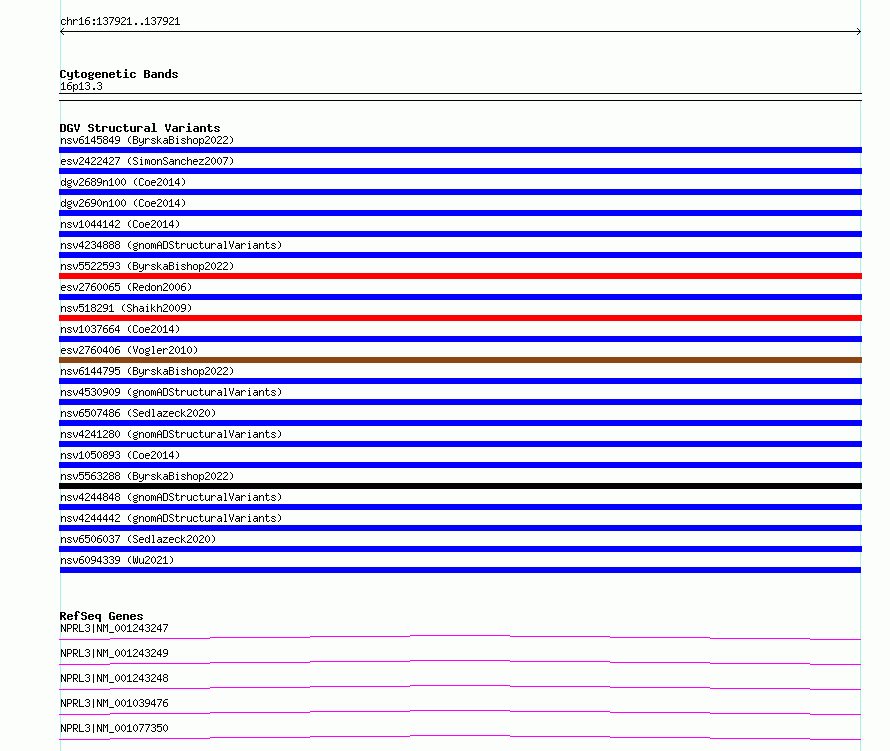This screenshot has width=890, height=751.
Task: Click the 16p13.3 band label
Action: [81, 86]
